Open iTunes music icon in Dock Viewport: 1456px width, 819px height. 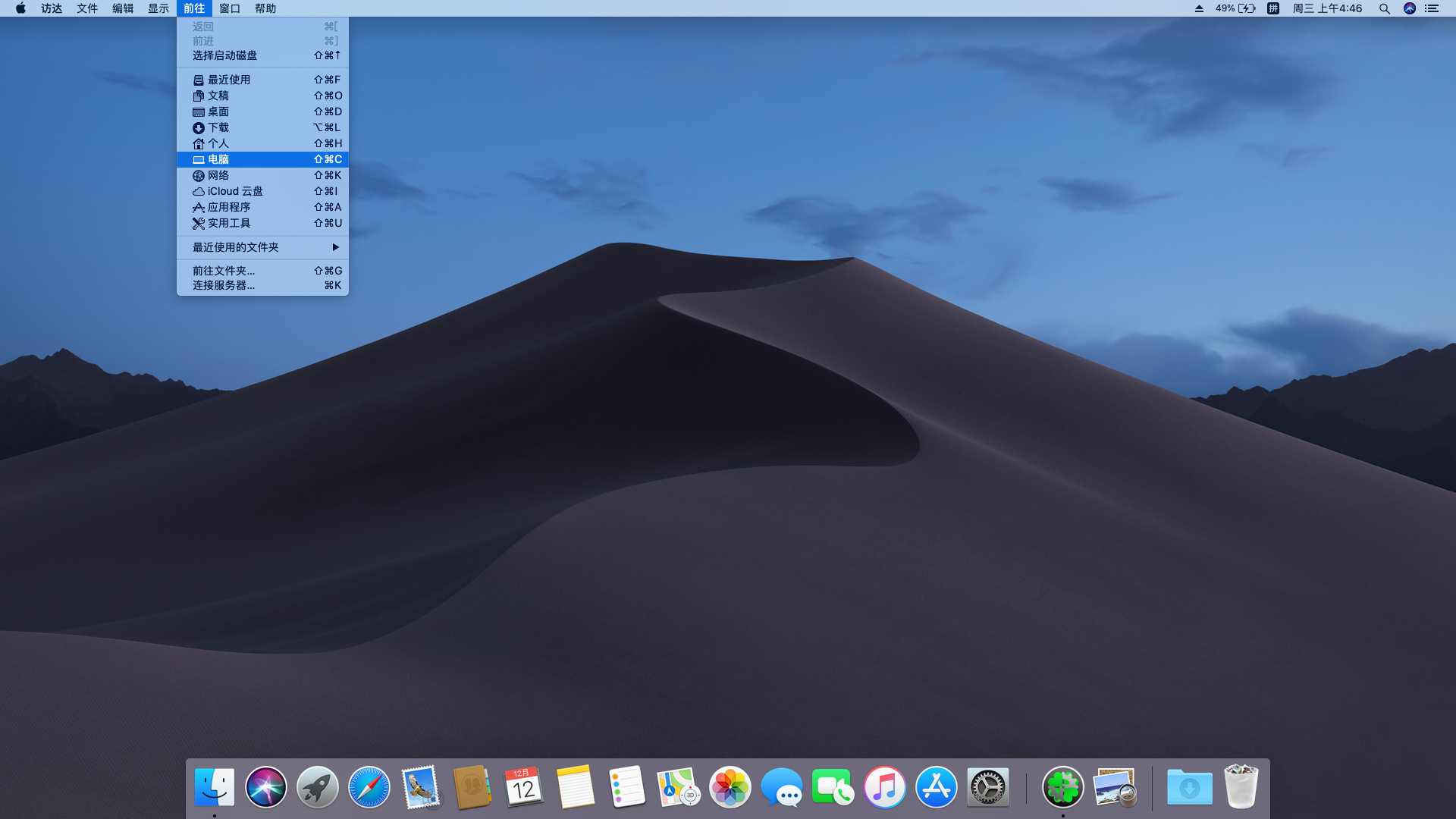point(885,787)
